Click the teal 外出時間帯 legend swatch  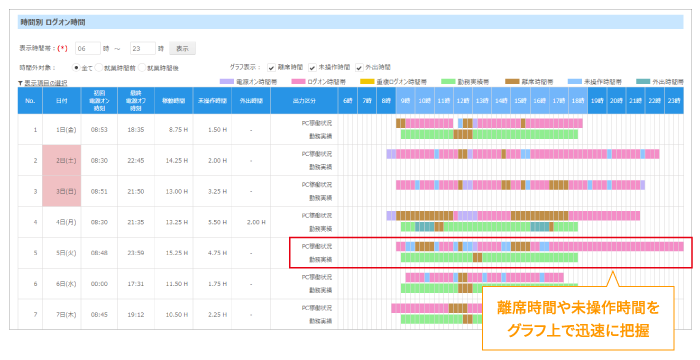(643, 82)
